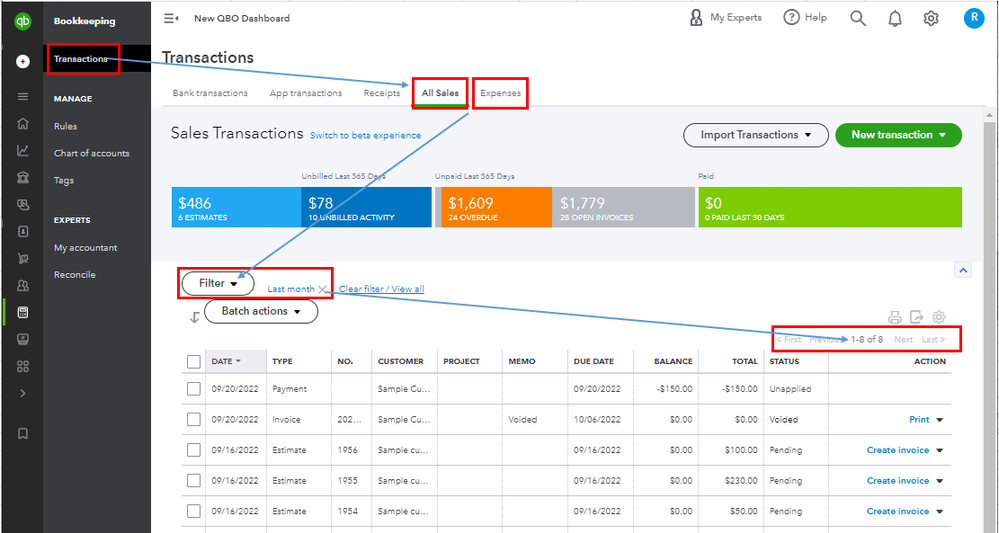The image size is (999, 533).
Task: Select checkbox for Estimate 1956 row
Action: [x=194, y=451]
